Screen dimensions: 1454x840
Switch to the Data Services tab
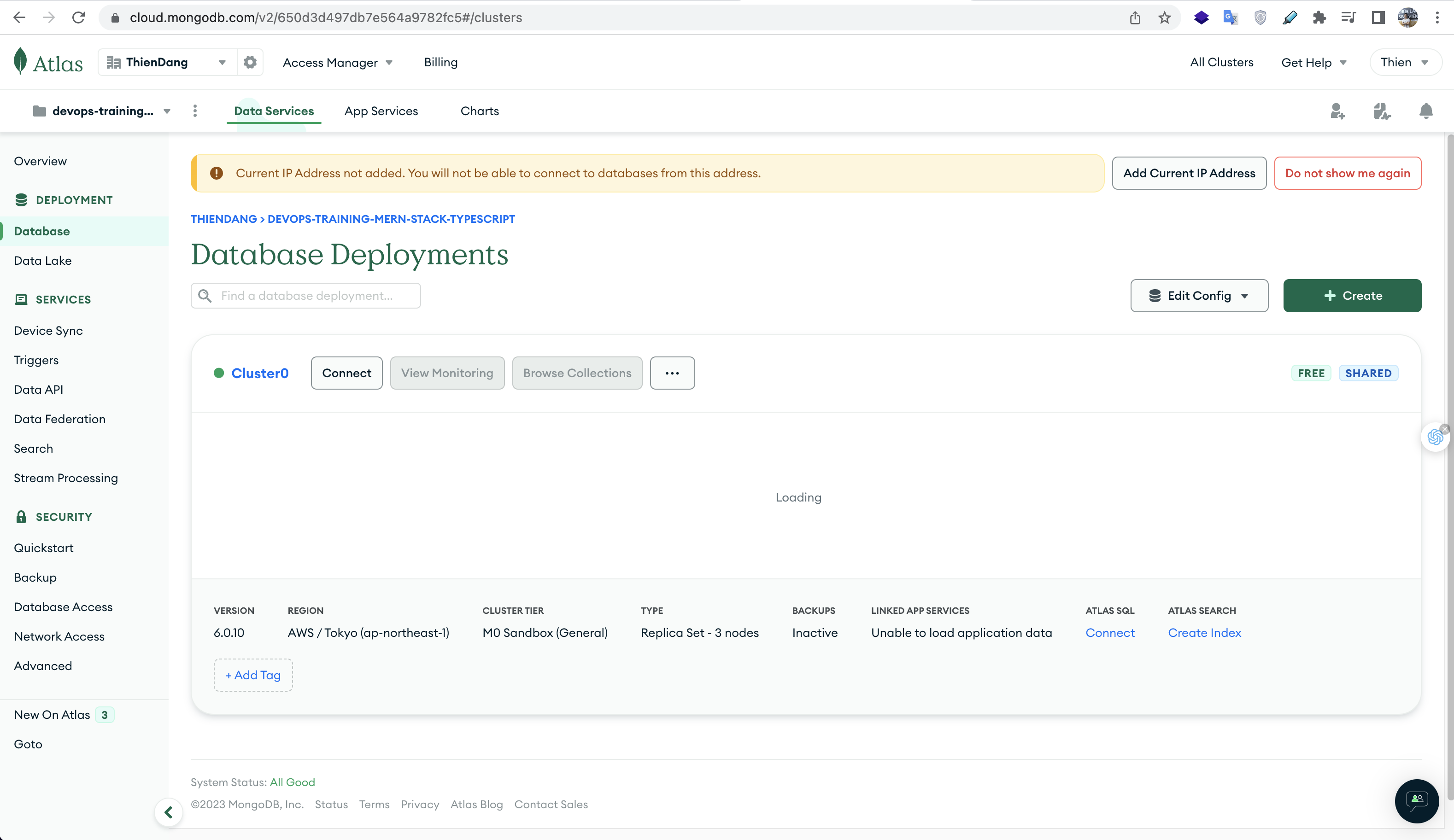pos(274,111)
